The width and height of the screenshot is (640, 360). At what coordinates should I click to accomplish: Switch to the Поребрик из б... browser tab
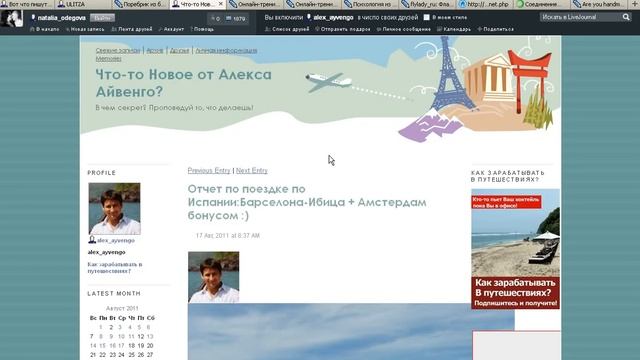coord(140,4)
